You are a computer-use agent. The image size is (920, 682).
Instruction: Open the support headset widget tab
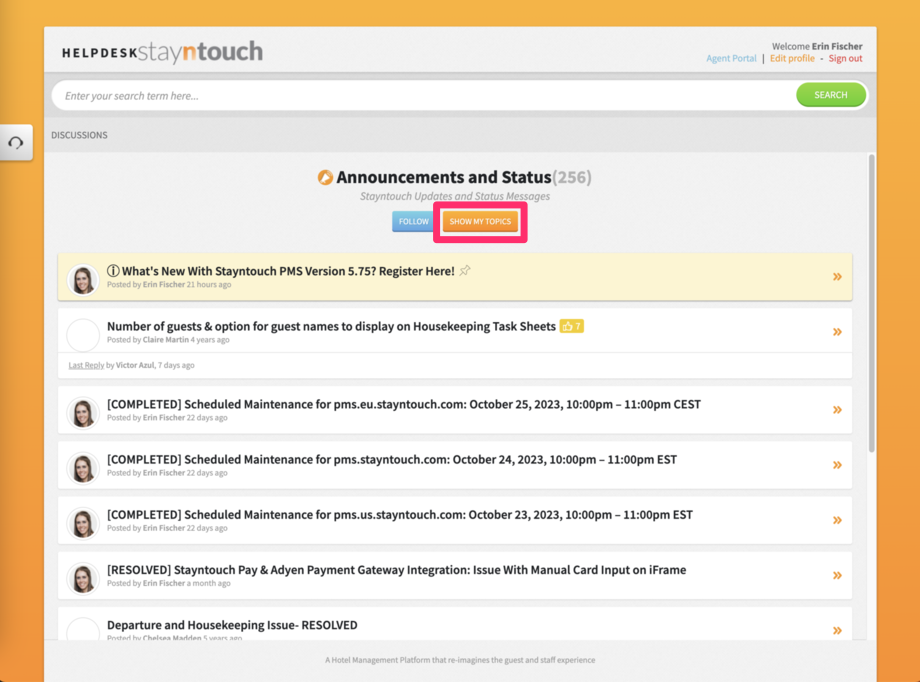[16, 142]
